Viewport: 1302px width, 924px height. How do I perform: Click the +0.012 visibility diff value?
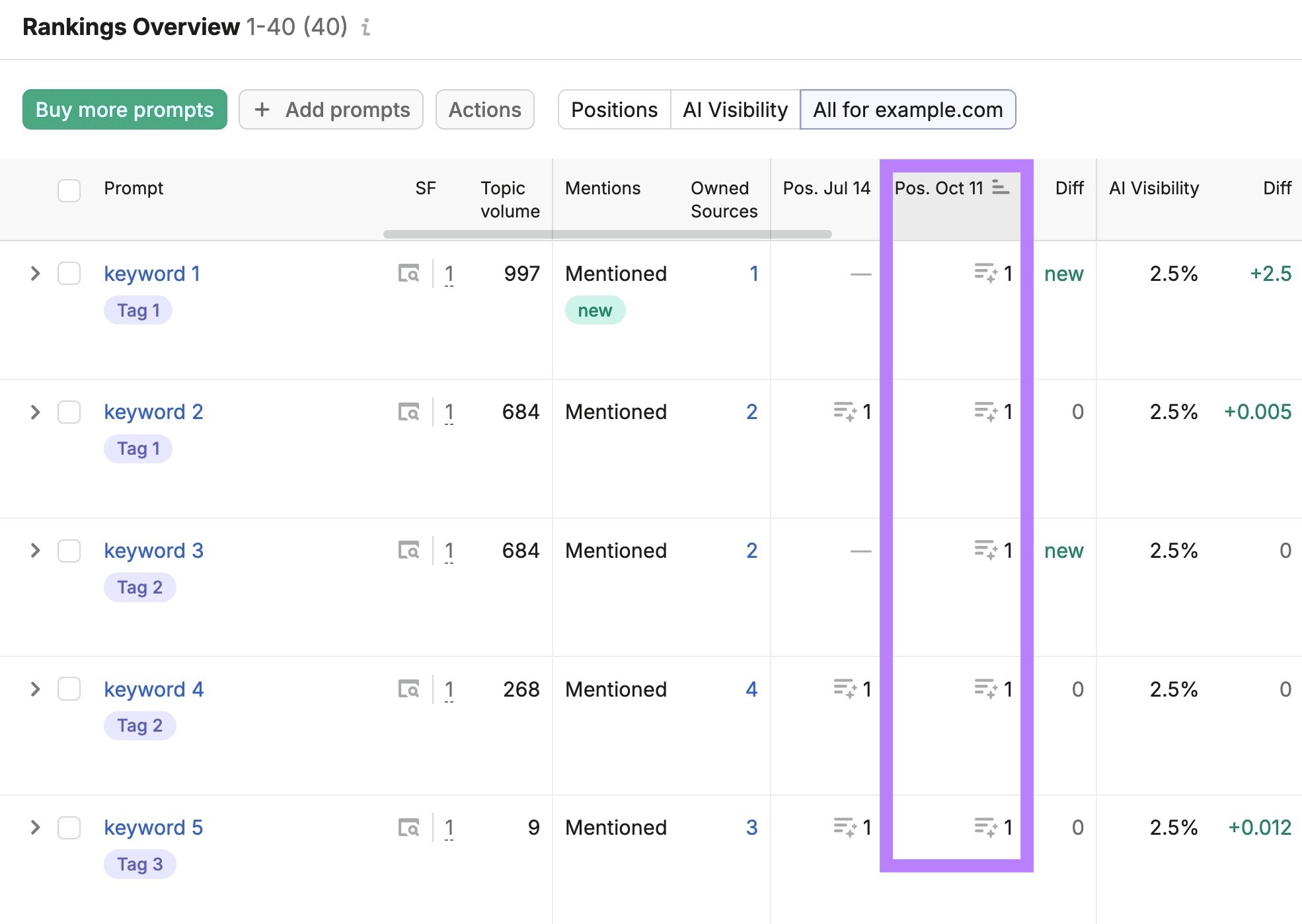click(1259, 828)
